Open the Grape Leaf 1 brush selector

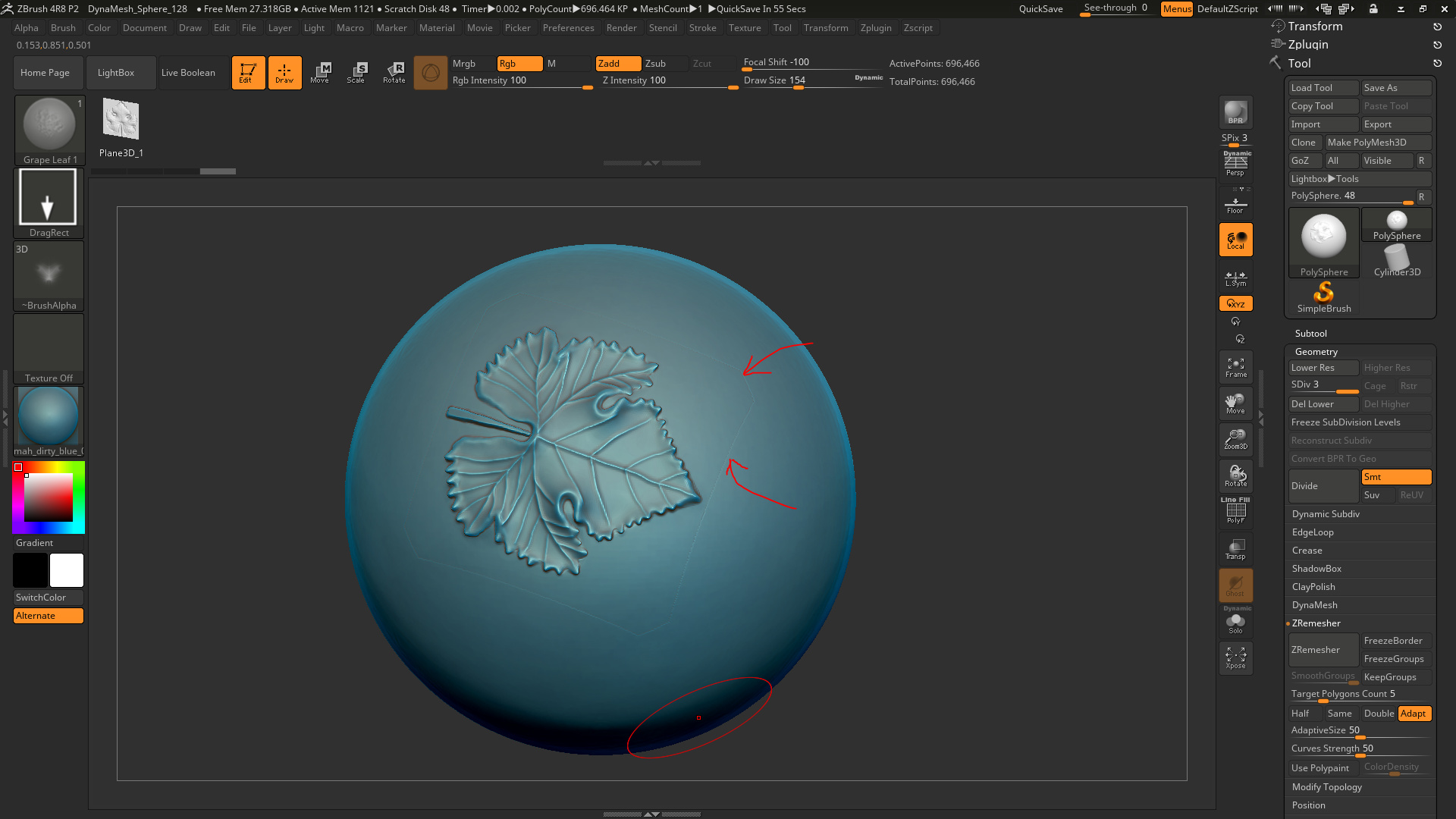pyautogui.click(x=49, y=130)
